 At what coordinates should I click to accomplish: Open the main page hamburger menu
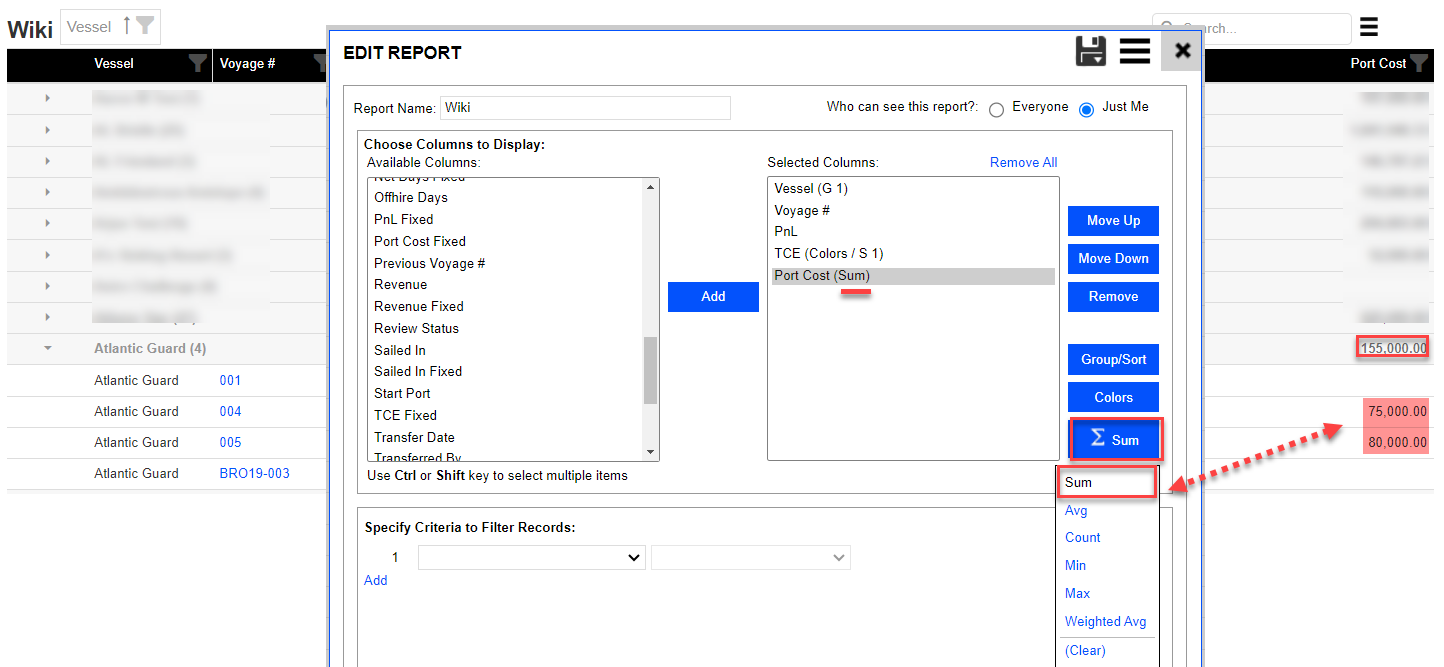point(1369,27)
